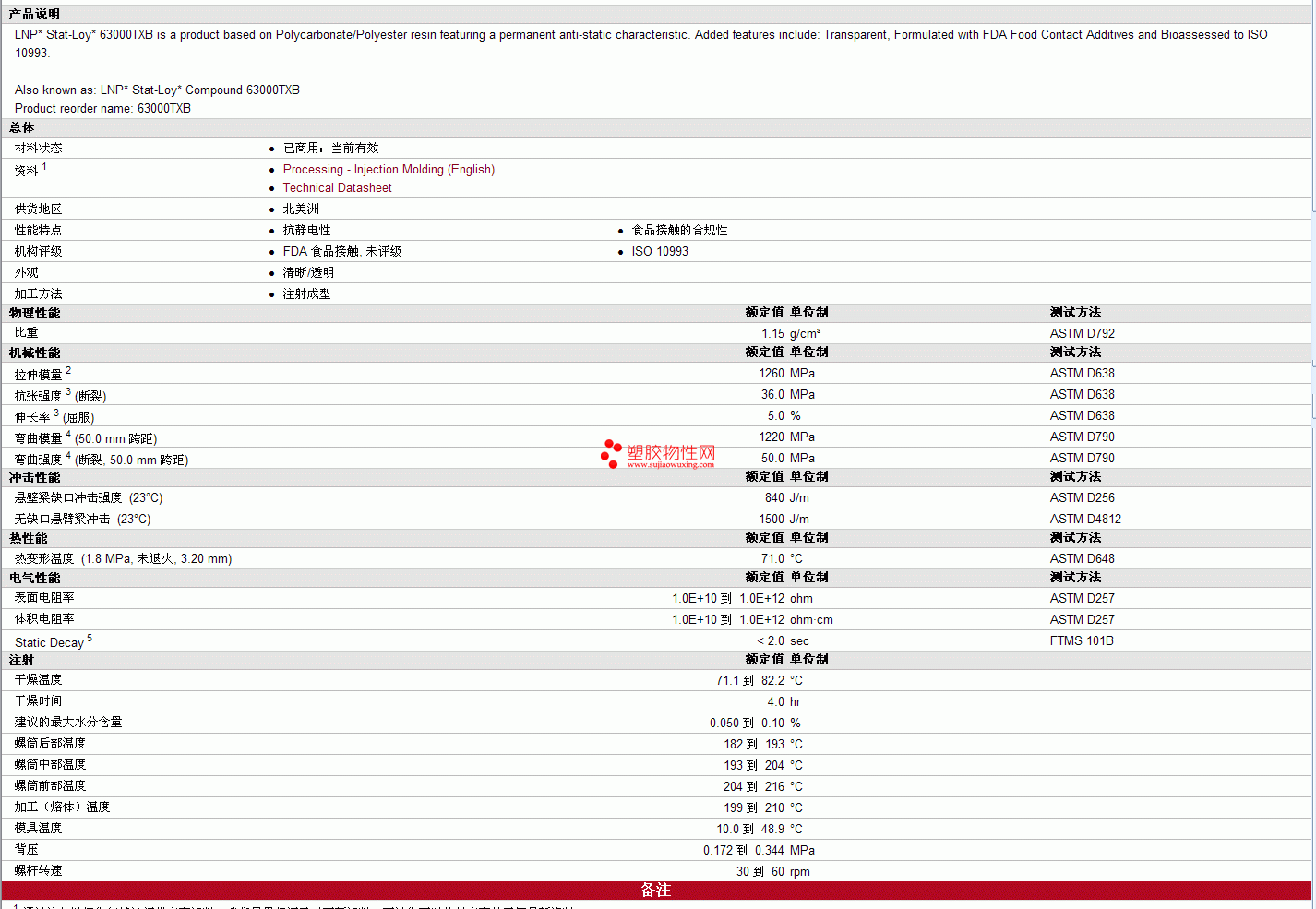The width and height of the screenshot is (1316, 909).
Task: Click the 热性能 section header
Action: (29, 539)
